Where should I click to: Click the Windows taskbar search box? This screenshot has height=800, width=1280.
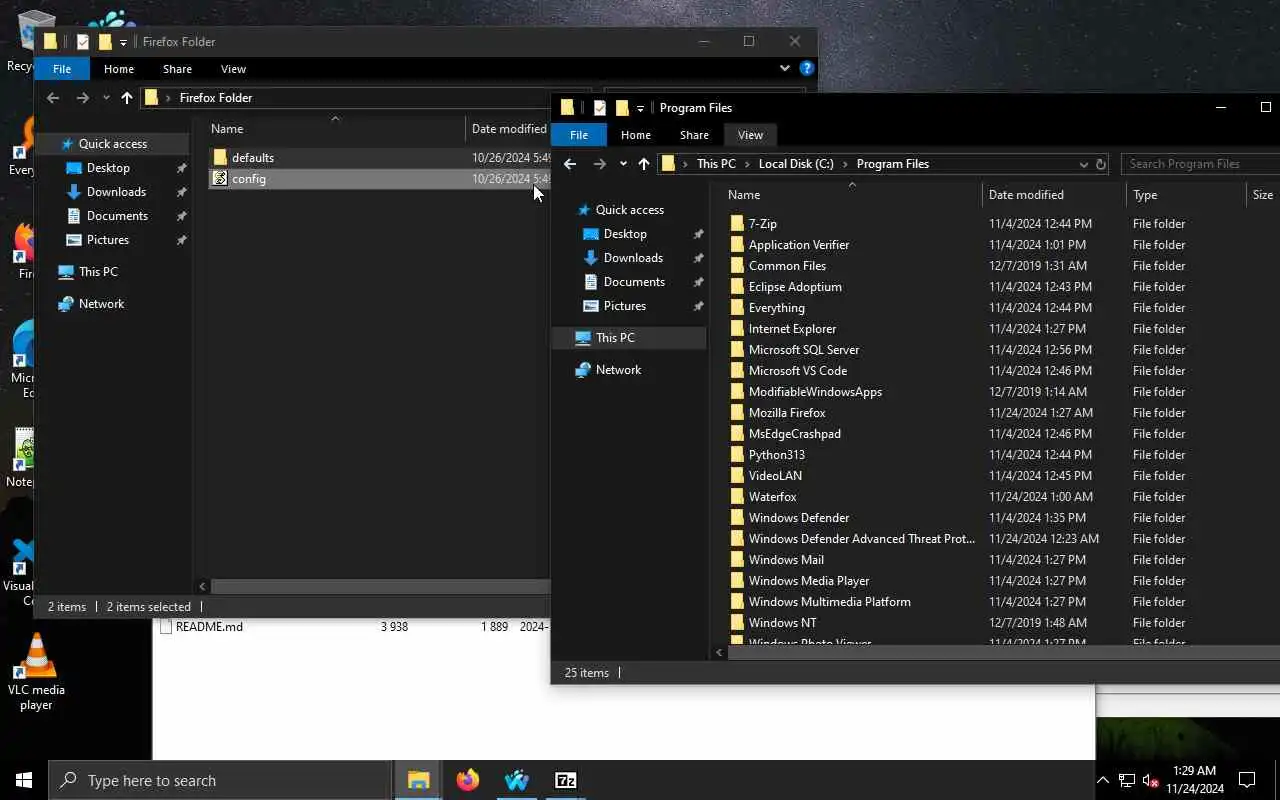coord(220,780)
